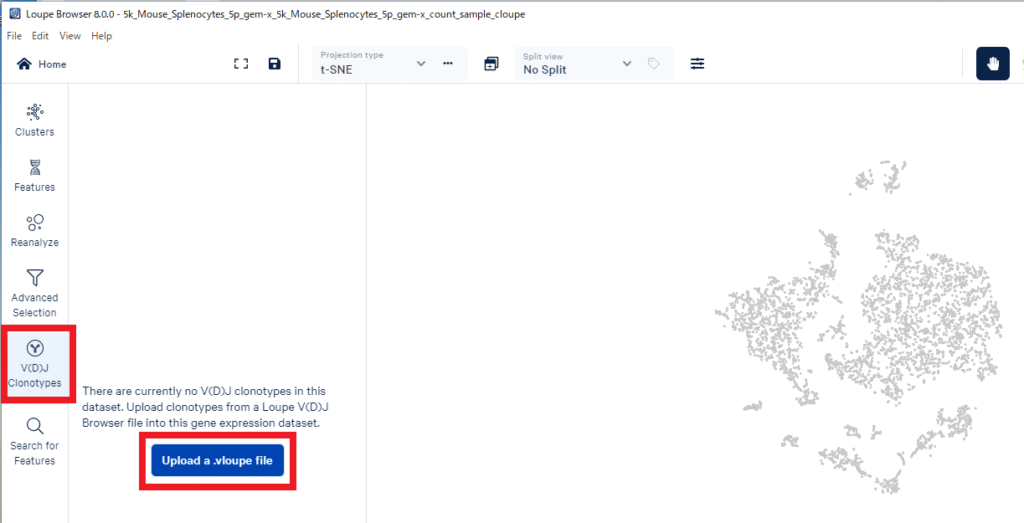Open the View menu

[70, 36]
